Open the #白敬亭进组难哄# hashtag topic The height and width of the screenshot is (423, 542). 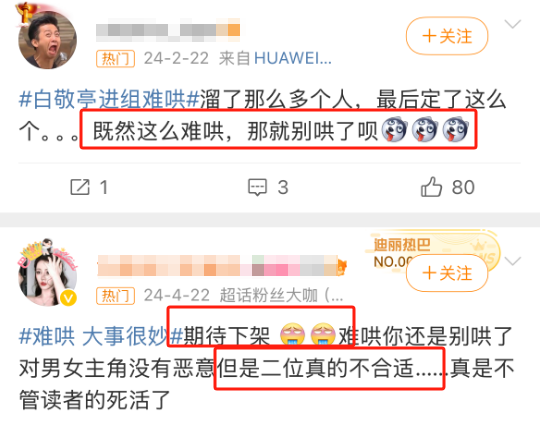point(109,100)
